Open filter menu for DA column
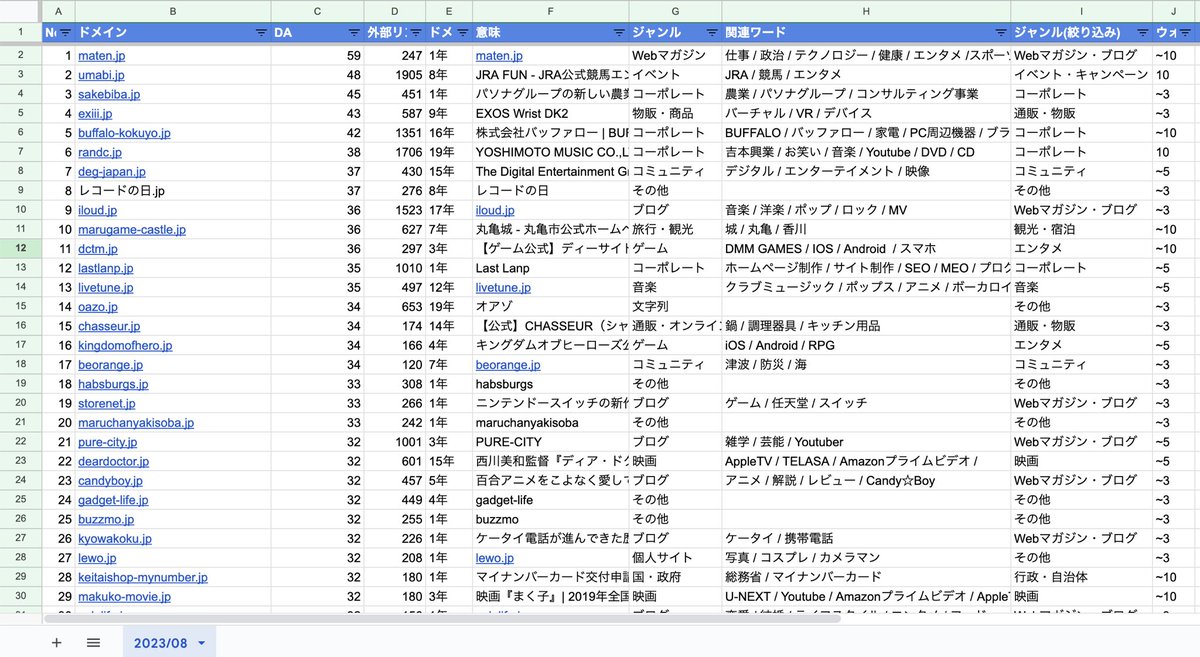The width and height of the screenshot is (1200, 657). click(354, 32)
